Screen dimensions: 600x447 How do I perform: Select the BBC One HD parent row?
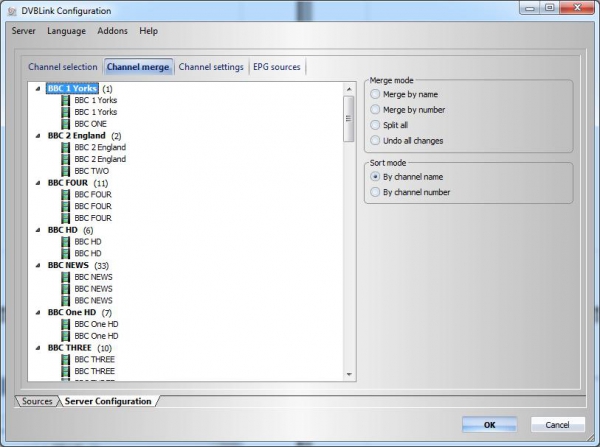tap(72, 312)
